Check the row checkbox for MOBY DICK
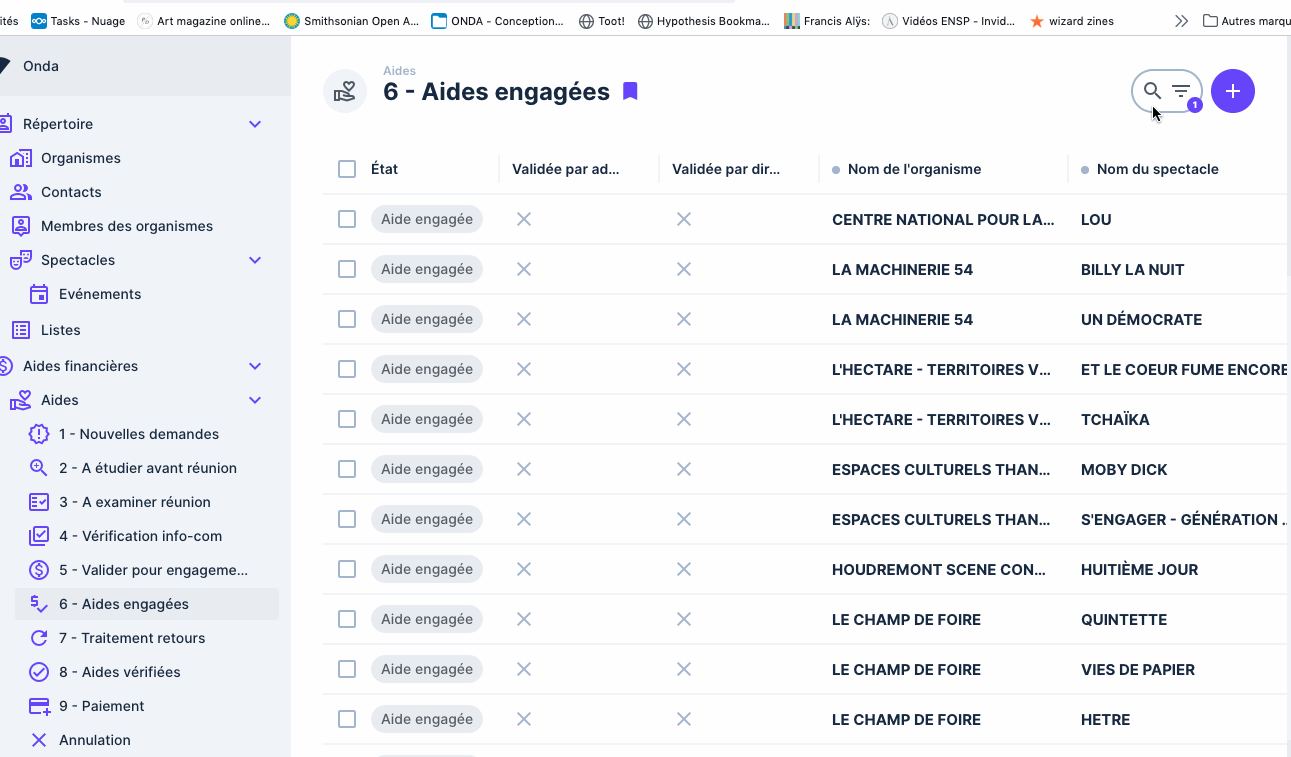1291x757 pixels. coord(346,468)
